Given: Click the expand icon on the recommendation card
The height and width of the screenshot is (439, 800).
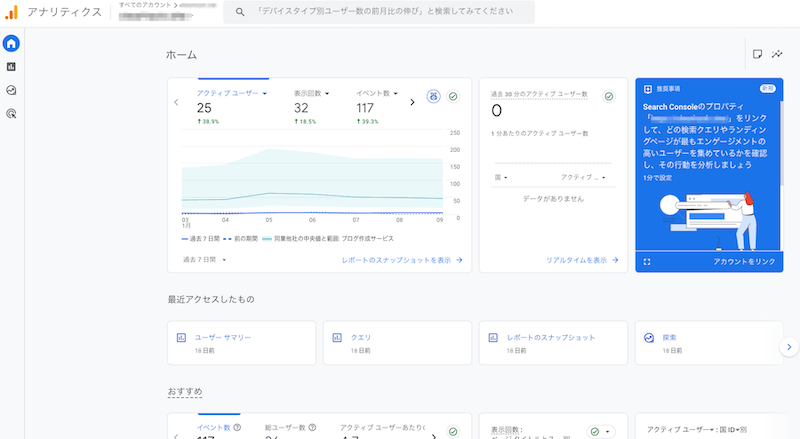Looking at the screenshot, I should point(647,261).
